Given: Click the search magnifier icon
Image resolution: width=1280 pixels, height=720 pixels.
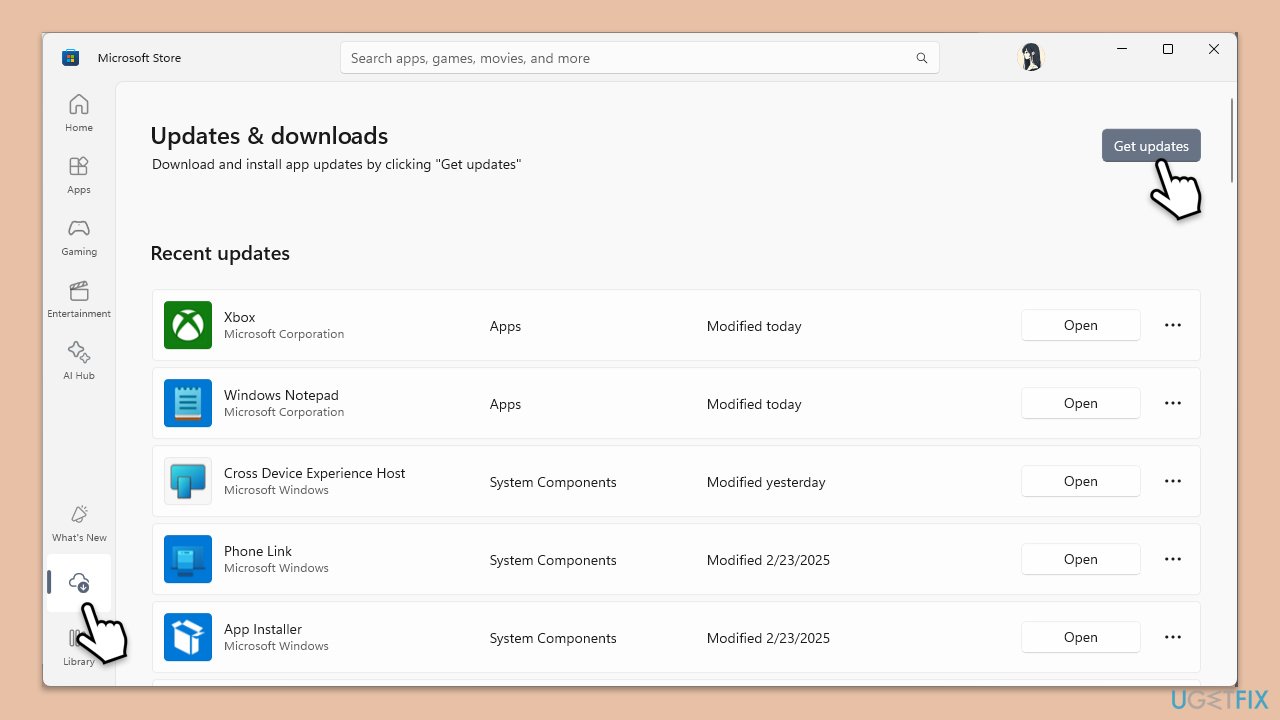Looking at the screenshot, I should pyautogui.click(x=922, y=58).
